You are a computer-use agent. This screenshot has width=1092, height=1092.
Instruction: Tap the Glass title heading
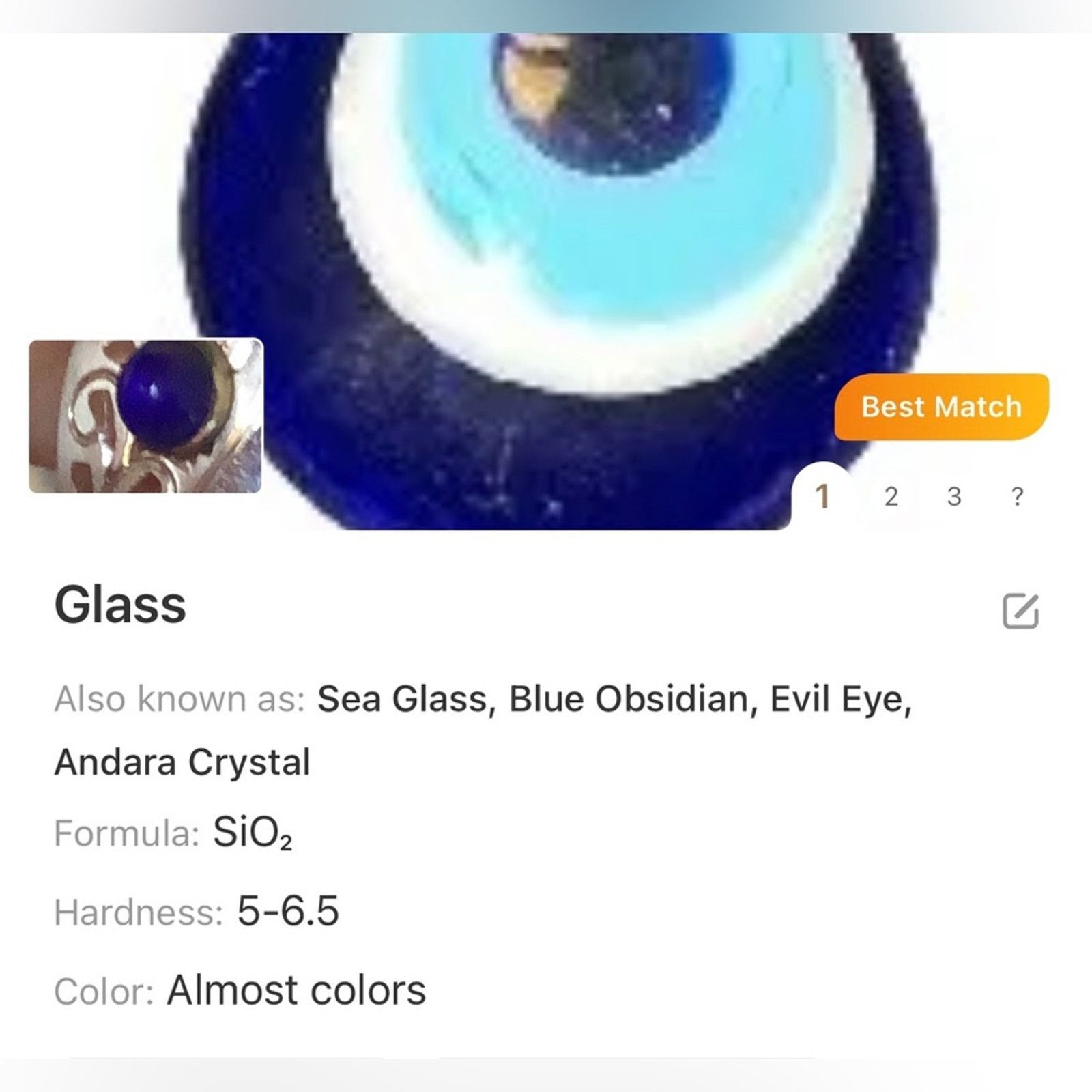tap(120, 605)
